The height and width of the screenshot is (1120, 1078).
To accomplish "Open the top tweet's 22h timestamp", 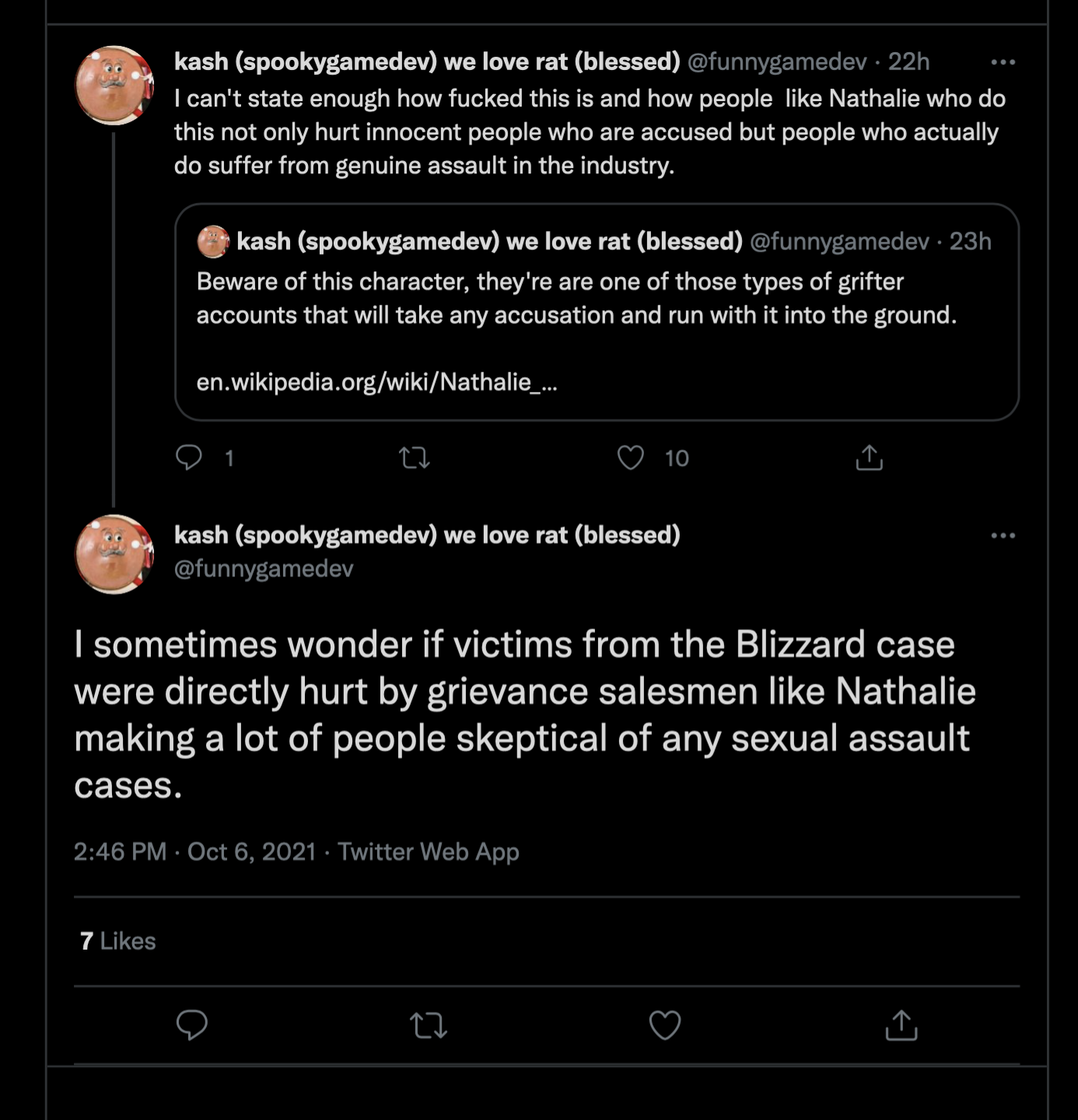I will (908, 61).
